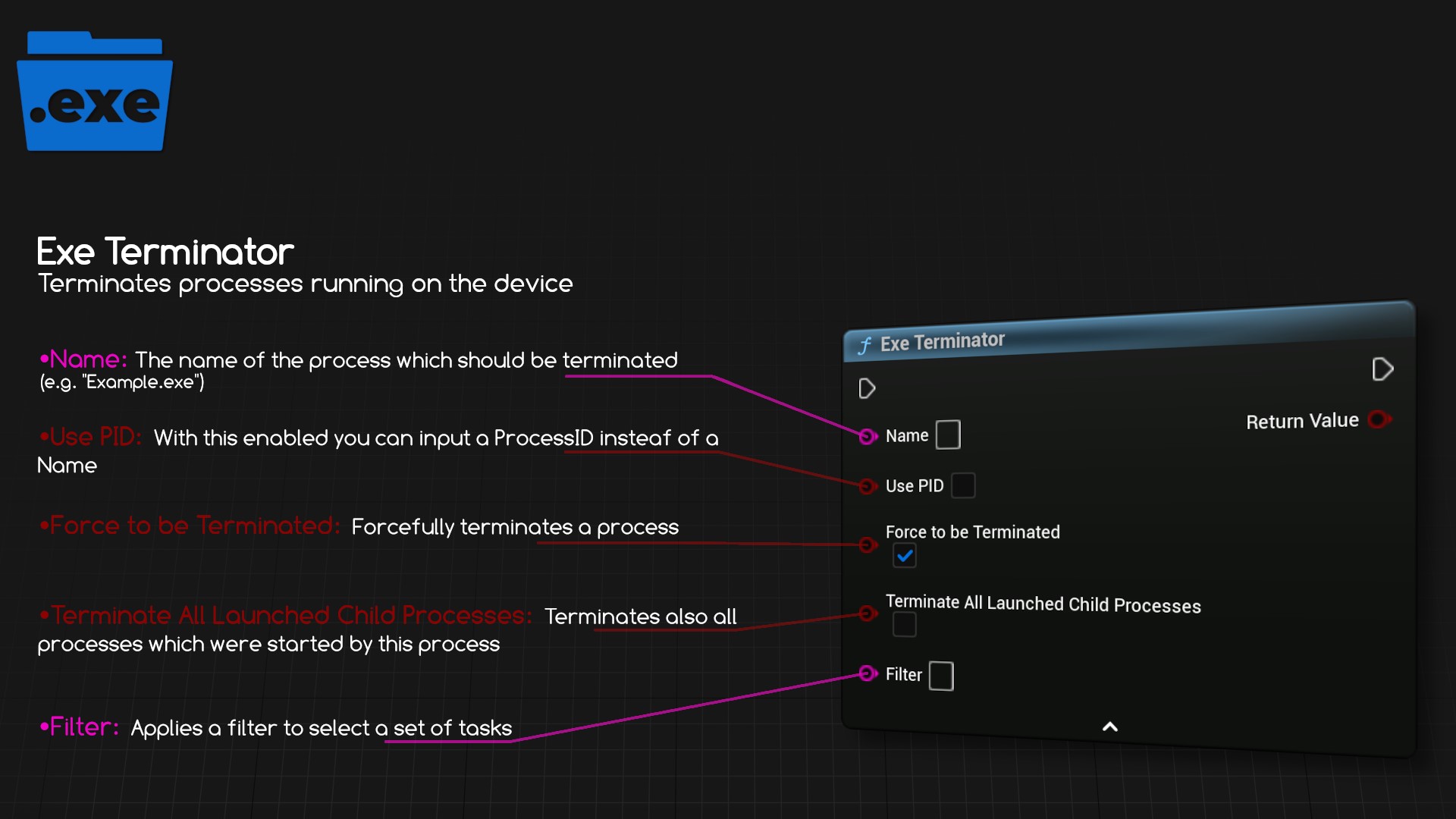
Task: Click the output execution pin arrow
Action: [x=1382, y=369]
